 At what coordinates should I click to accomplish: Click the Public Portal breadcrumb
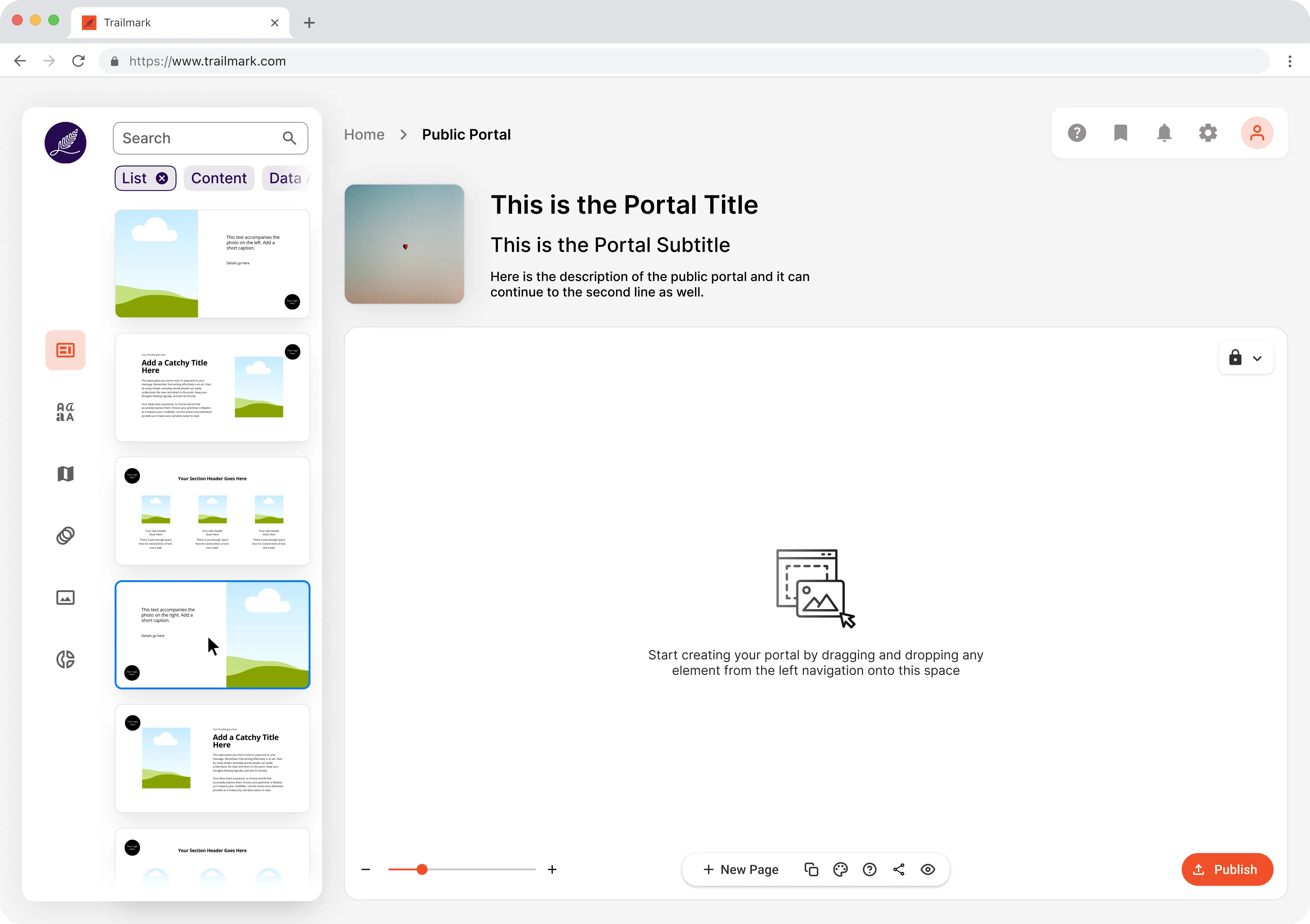466,135
